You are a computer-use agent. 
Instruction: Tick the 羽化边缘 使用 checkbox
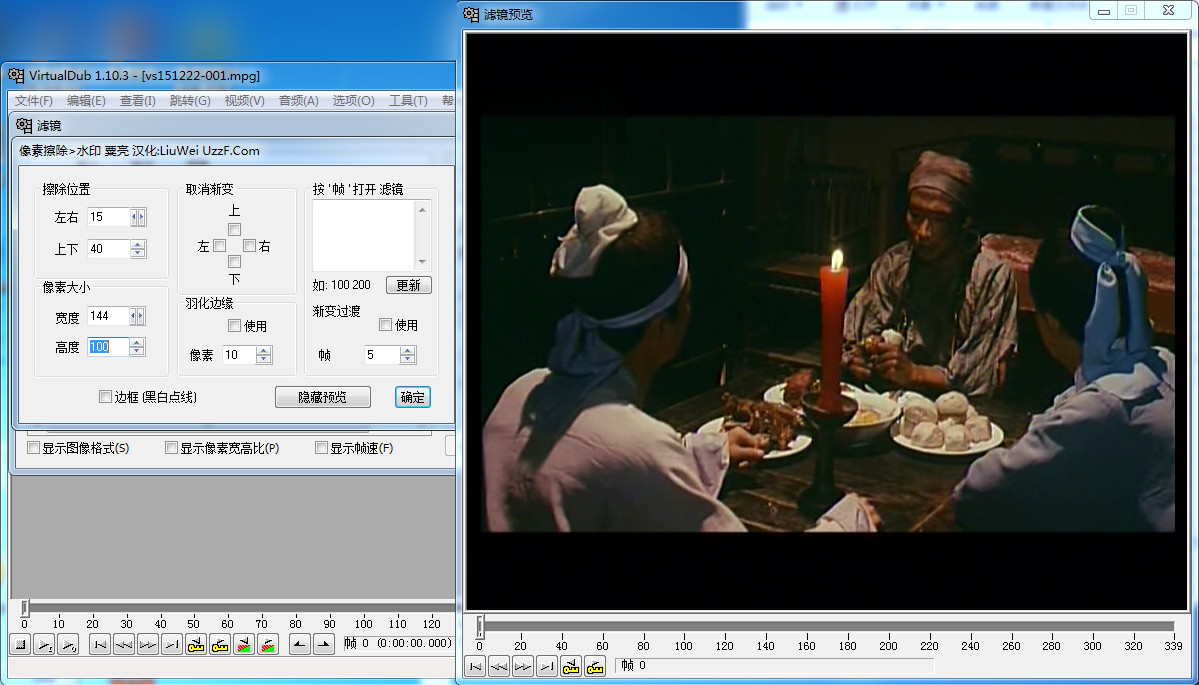point(235,326)
